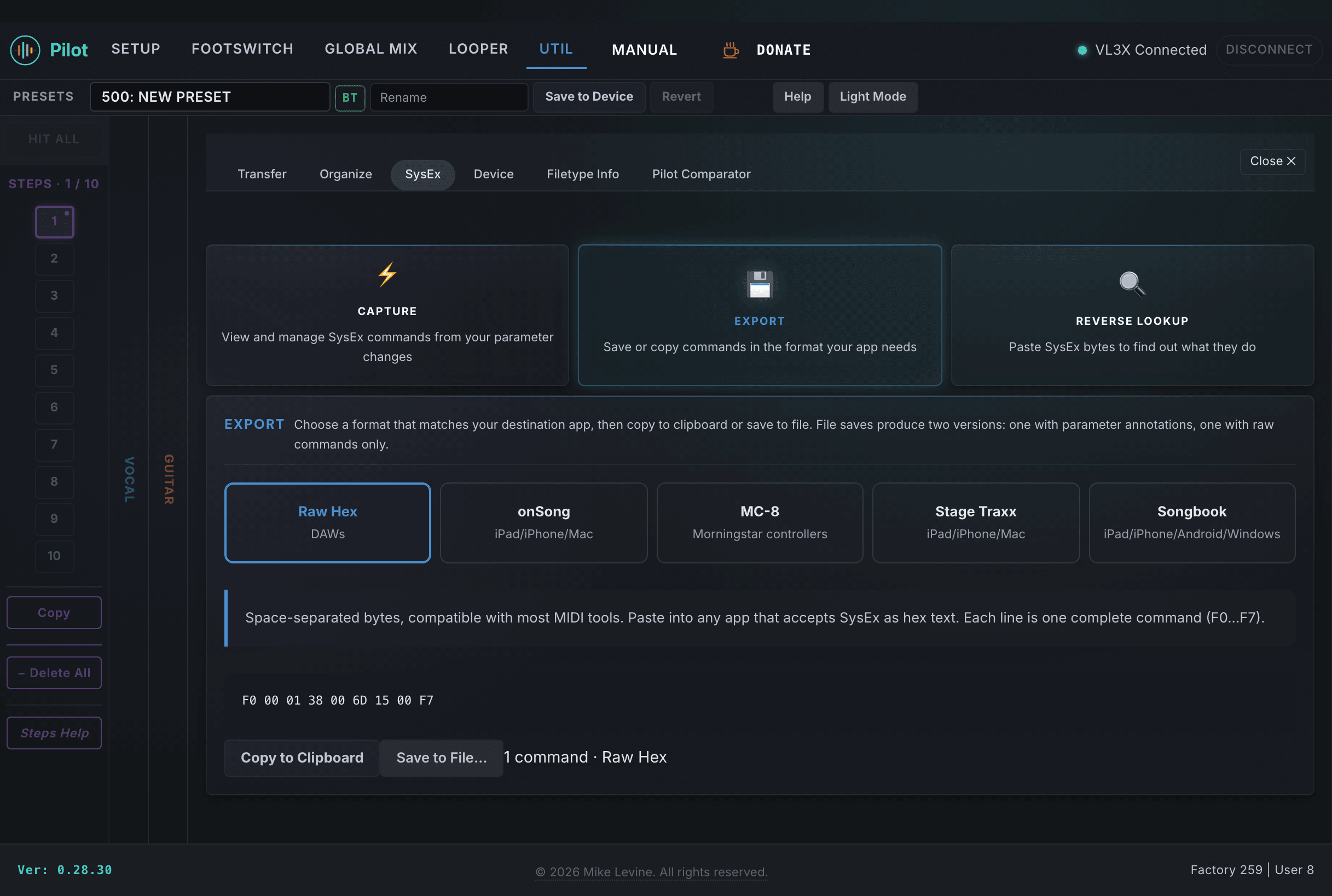1332x896 pixels.
Task: Switch to Light Mode
Action: tap(872, 97)
